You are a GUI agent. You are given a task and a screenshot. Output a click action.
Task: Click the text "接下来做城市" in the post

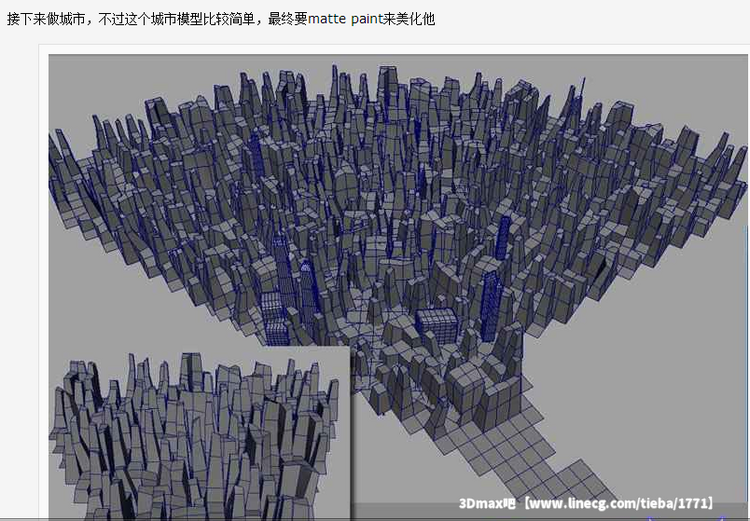[x=46, y=19]
